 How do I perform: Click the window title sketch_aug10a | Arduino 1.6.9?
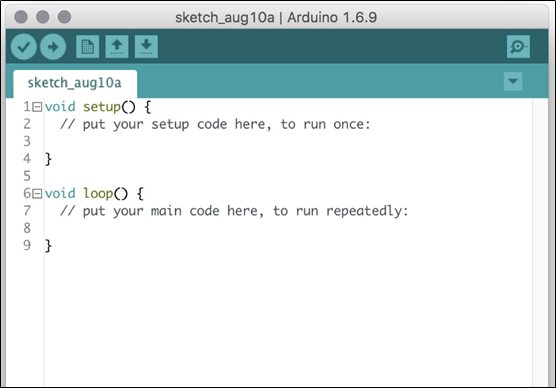(276, 17)
